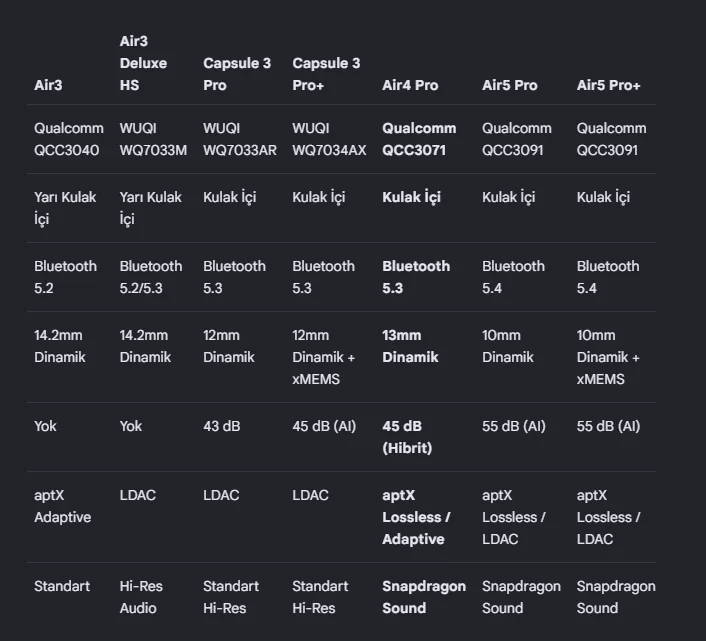Click the 43 dB noise cancelling cell
706x641 pixels.
click(x=222, y=426)
